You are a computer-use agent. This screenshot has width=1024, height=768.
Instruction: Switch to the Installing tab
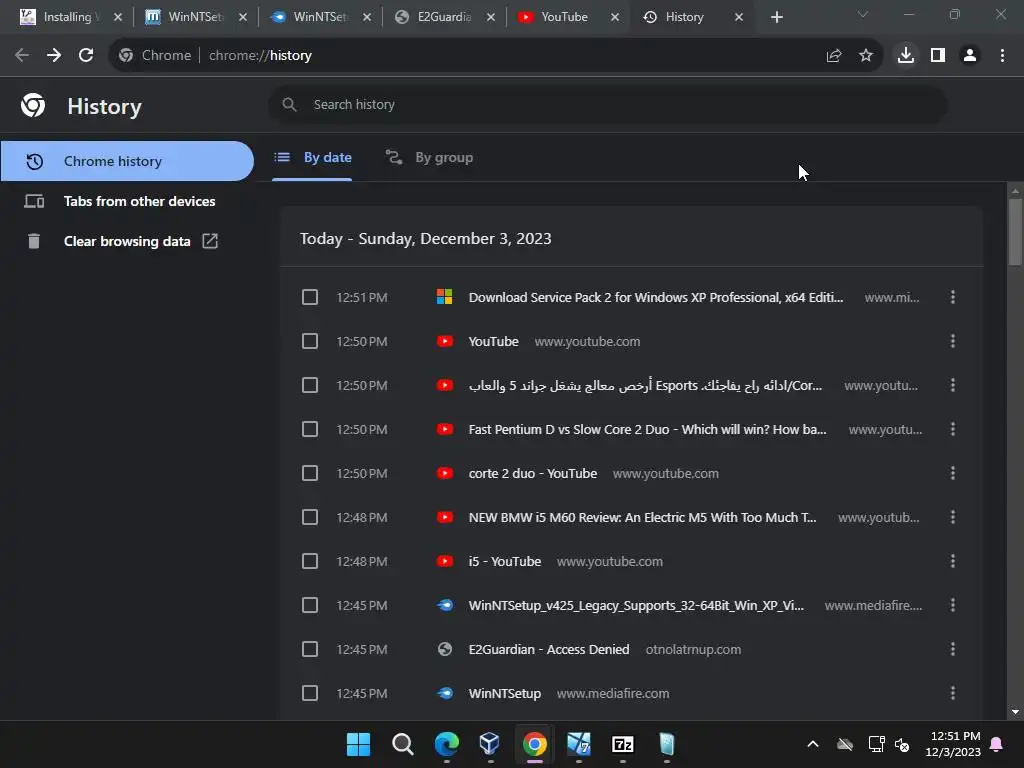coord(67,17)
